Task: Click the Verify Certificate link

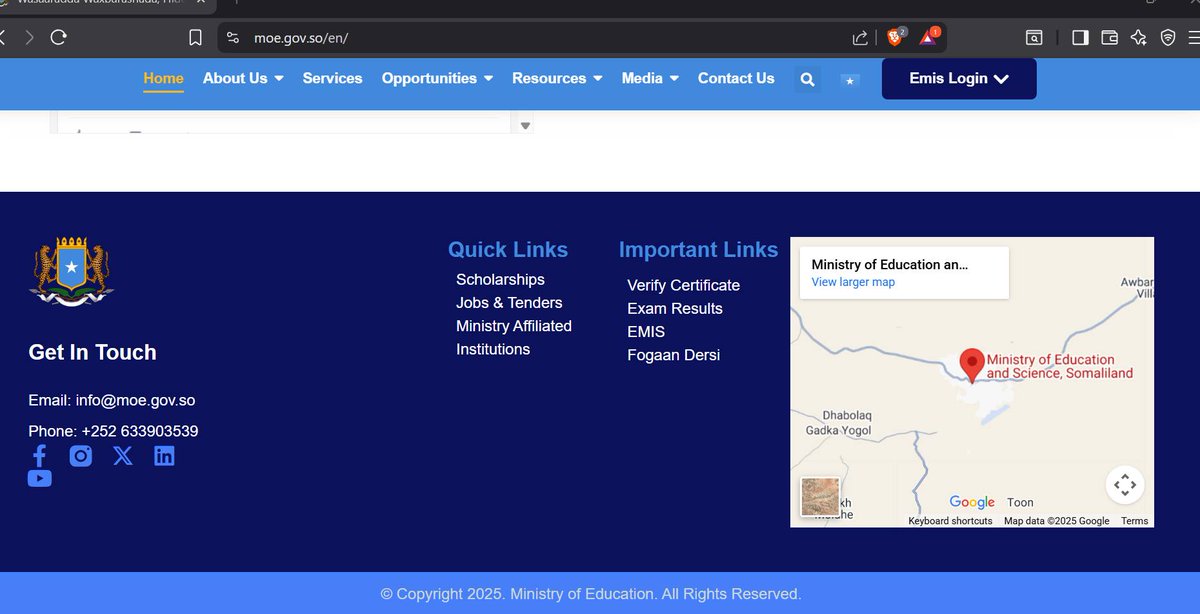Action: coord(684,285)
